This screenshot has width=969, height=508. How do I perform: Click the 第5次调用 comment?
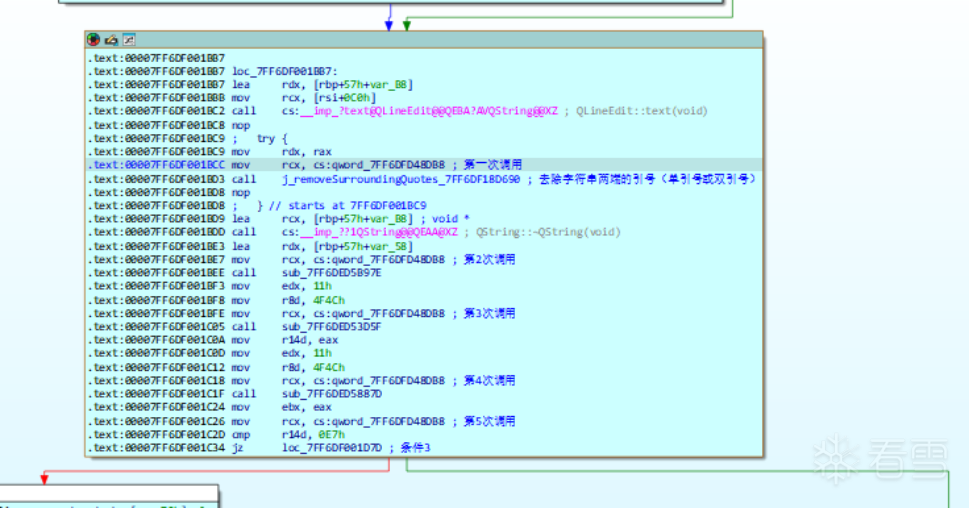[489, 421]
